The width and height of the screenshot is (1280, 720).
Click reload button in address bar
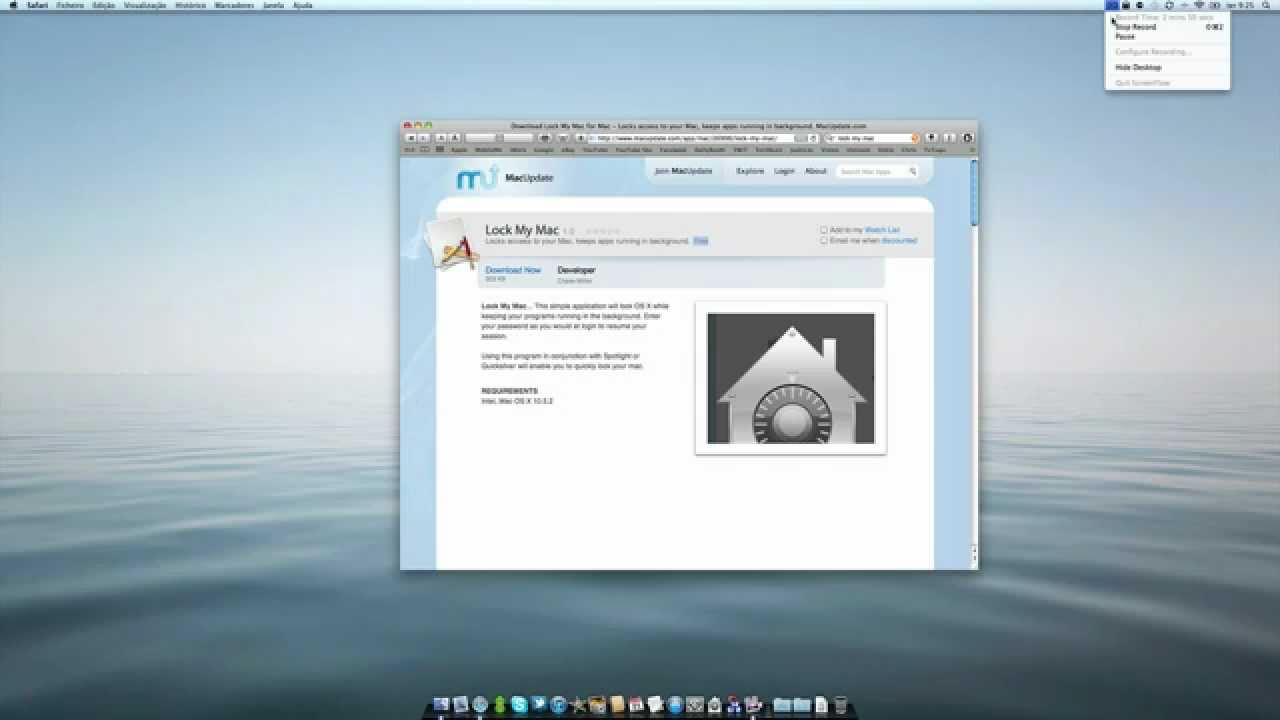(812, 138)
